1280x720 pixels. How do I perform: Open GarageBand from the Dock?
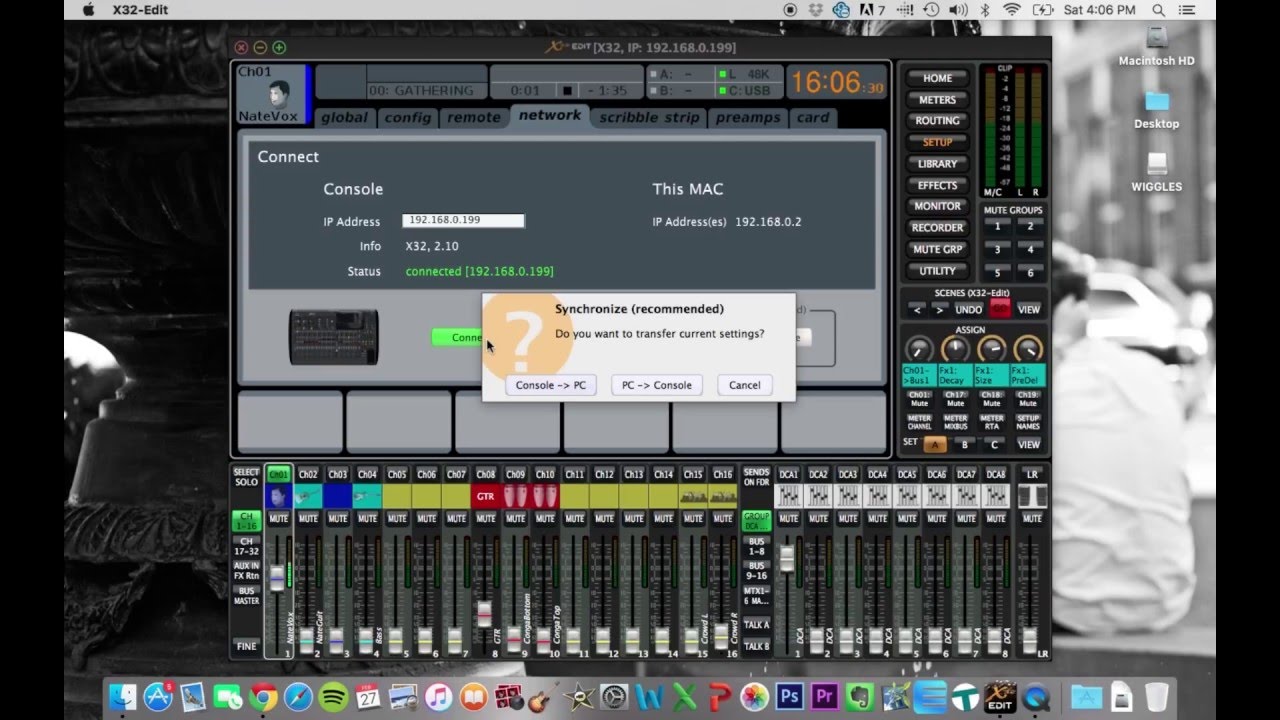point(544,697)
